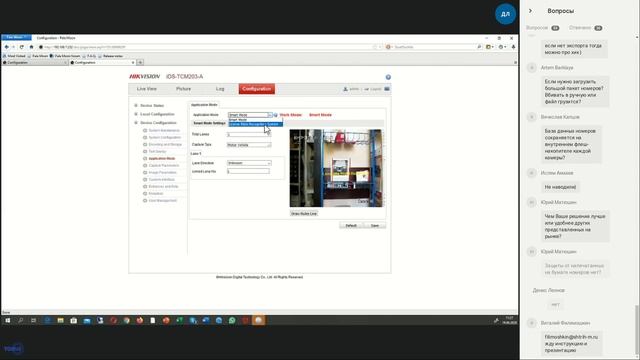Choose Smart Mode in the dropdown list
Screen dimensions: 640x360
pos(238,120)
